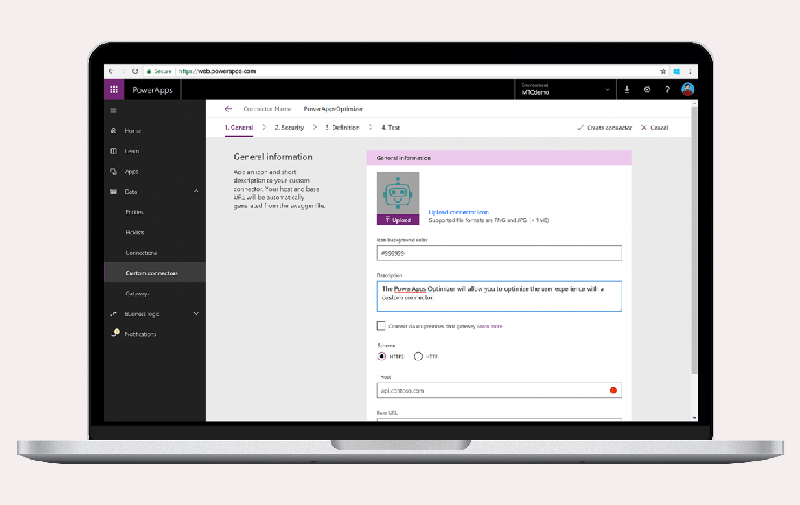
Task: Click the download icon in header
Action: (627, 90)
